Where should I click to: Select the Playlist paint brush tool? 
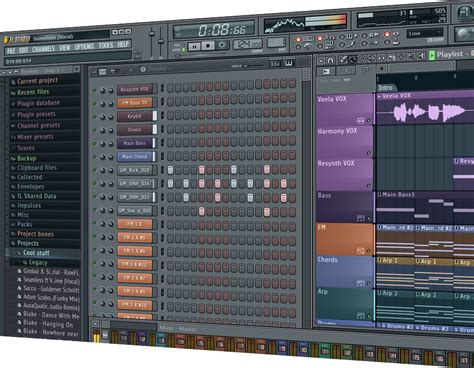tap(352, 59)
